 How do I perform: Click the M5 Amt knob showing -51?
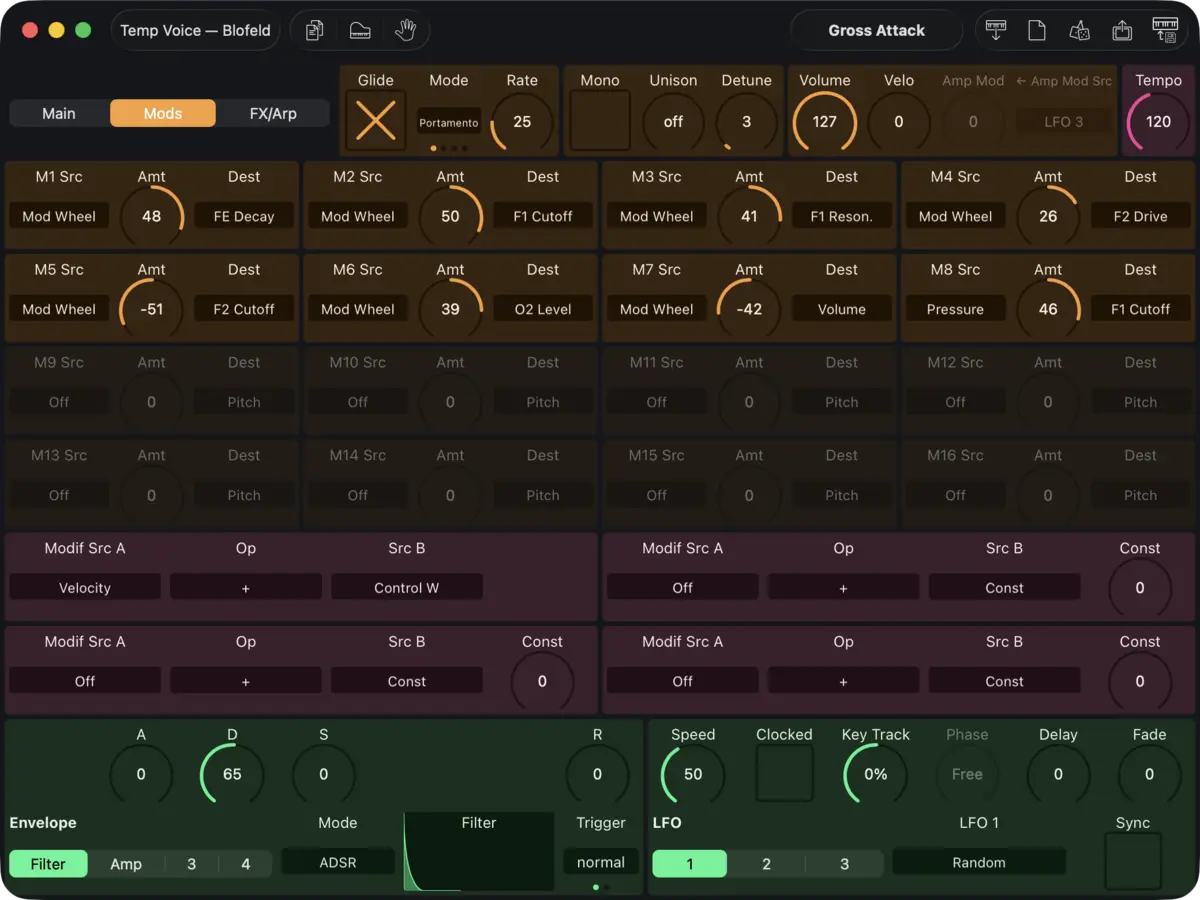click(x=152, y=309)
